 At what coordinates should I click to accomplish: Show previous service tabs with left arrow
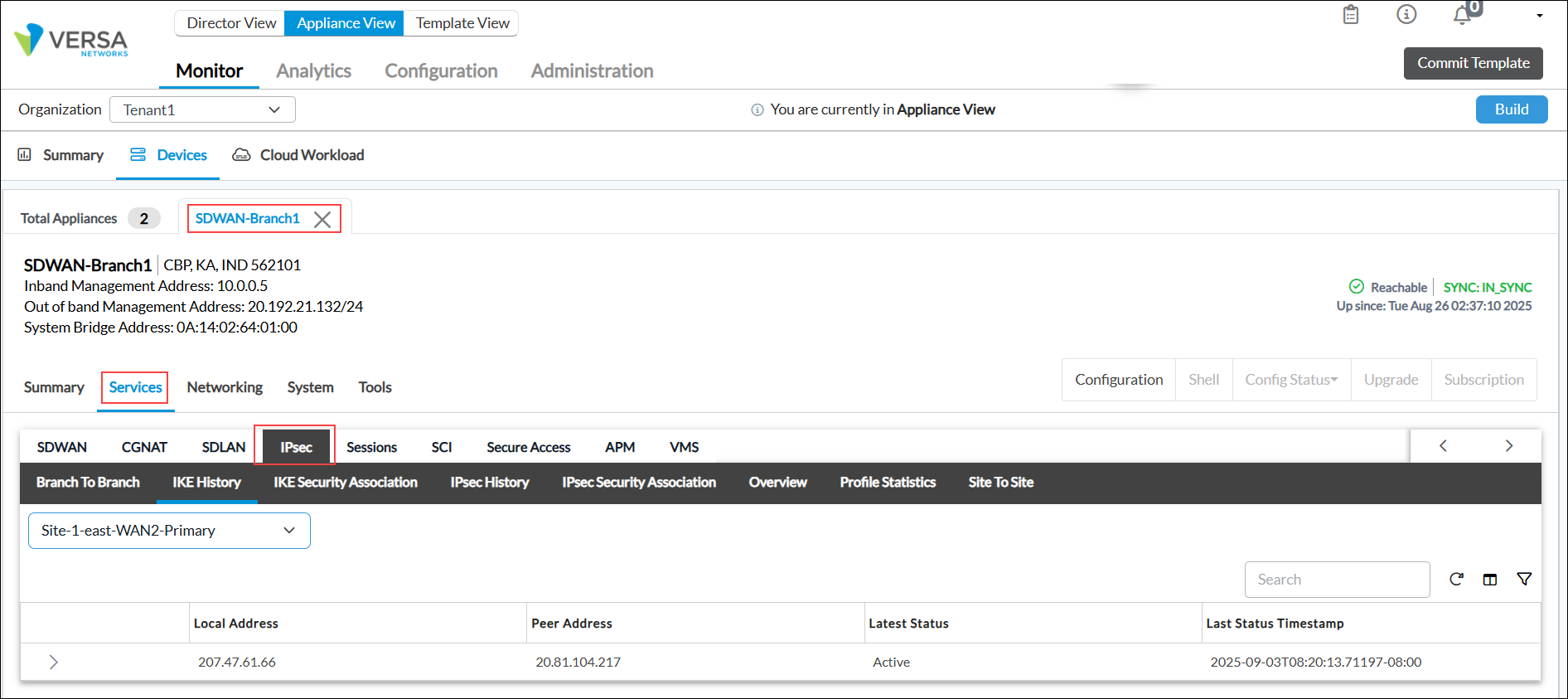[1443, 446]
